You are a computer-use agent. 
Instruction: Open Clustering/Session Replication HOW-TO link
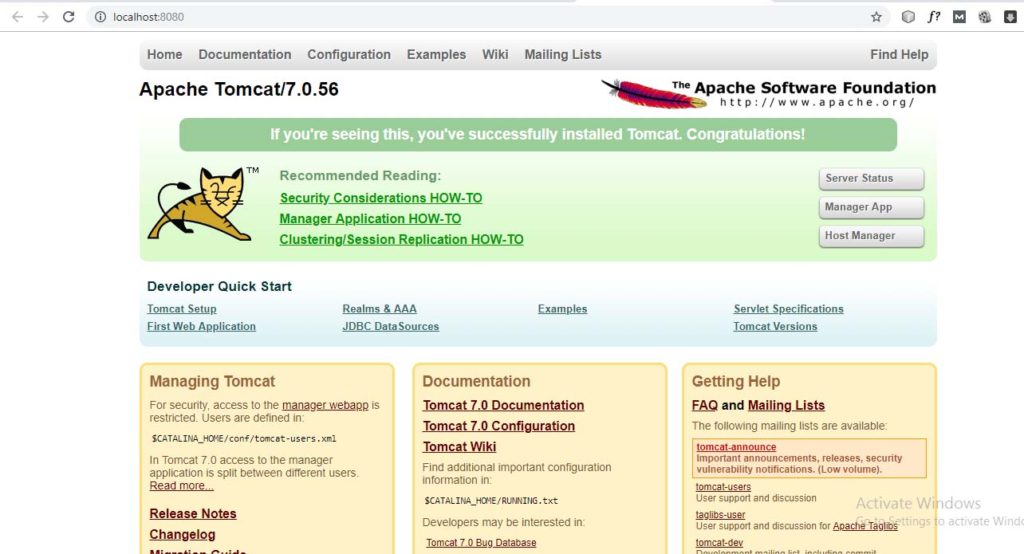(x=402, y=240)
